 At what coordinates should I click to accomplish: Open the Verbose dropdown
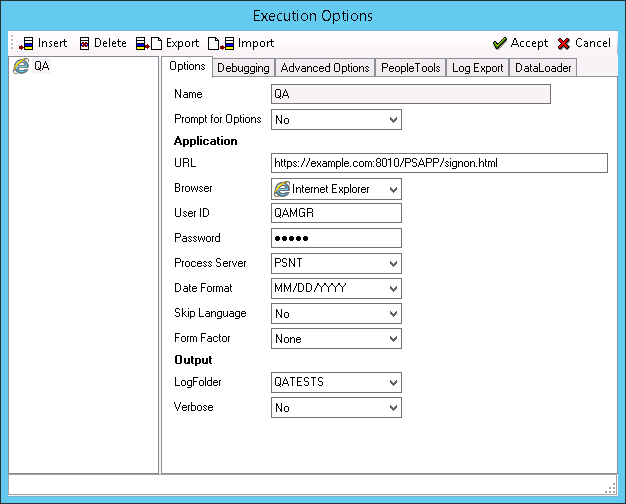[393, 408]
